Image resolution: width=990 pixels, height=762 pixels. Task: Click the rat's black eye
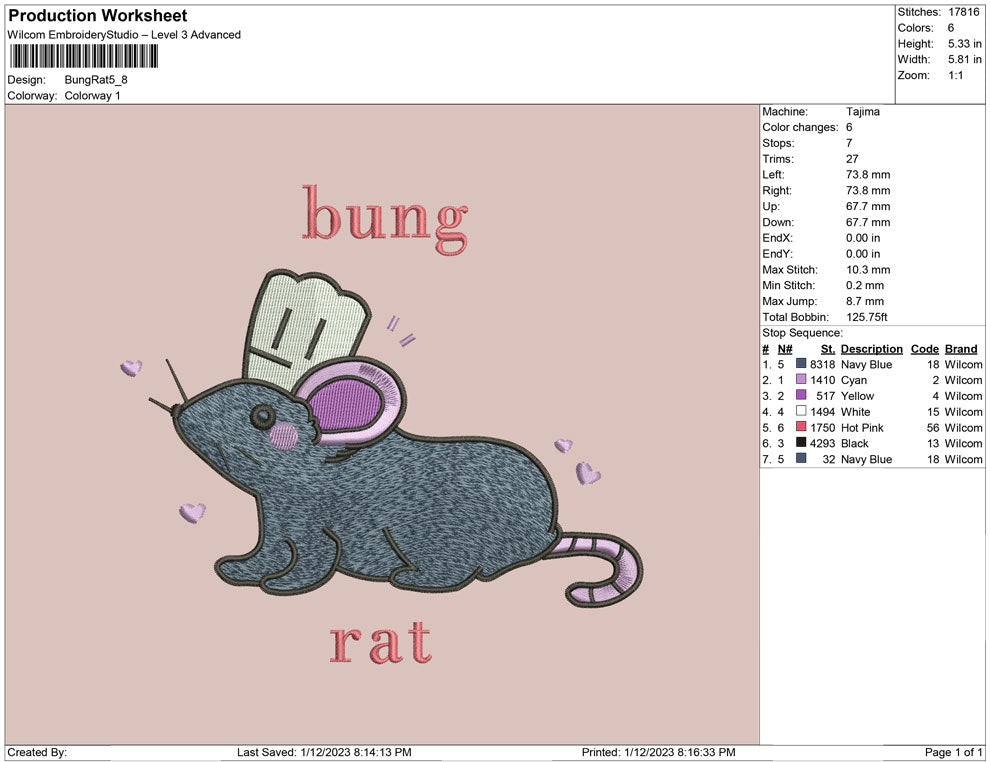262,414
